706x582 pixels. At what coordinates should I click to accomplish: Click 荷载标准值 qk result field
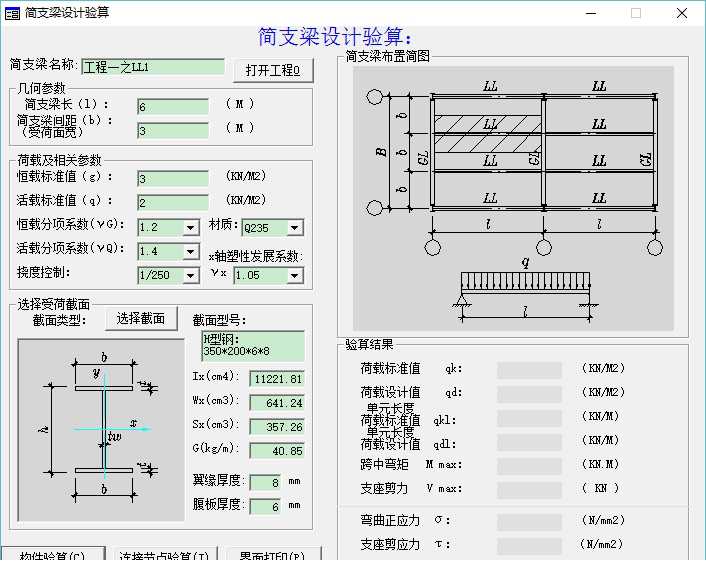point(529,370)
